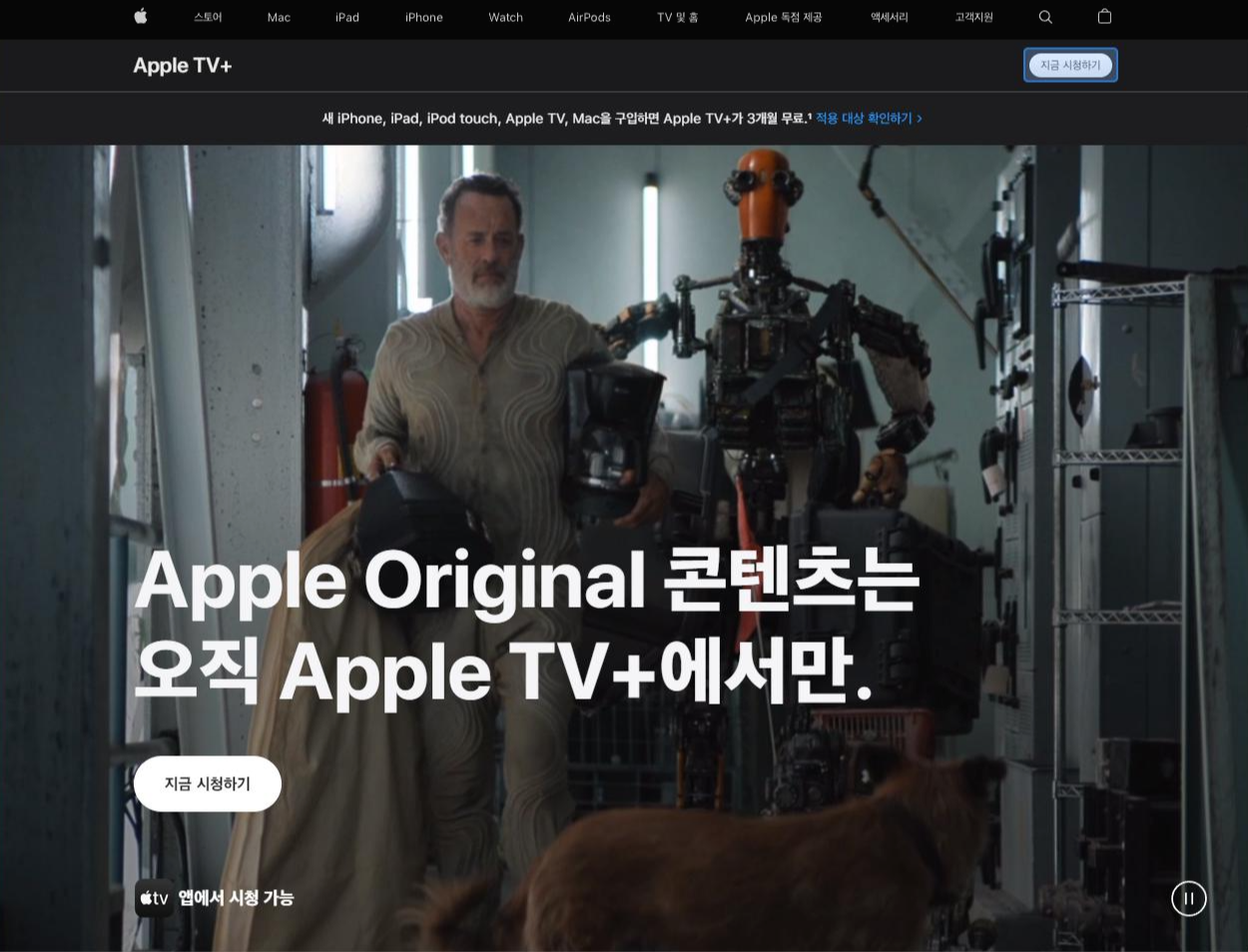Viewport: 1248px width, 952px height.
Task: Open the TV 및 홈 menu
Action: pos(678,17)
